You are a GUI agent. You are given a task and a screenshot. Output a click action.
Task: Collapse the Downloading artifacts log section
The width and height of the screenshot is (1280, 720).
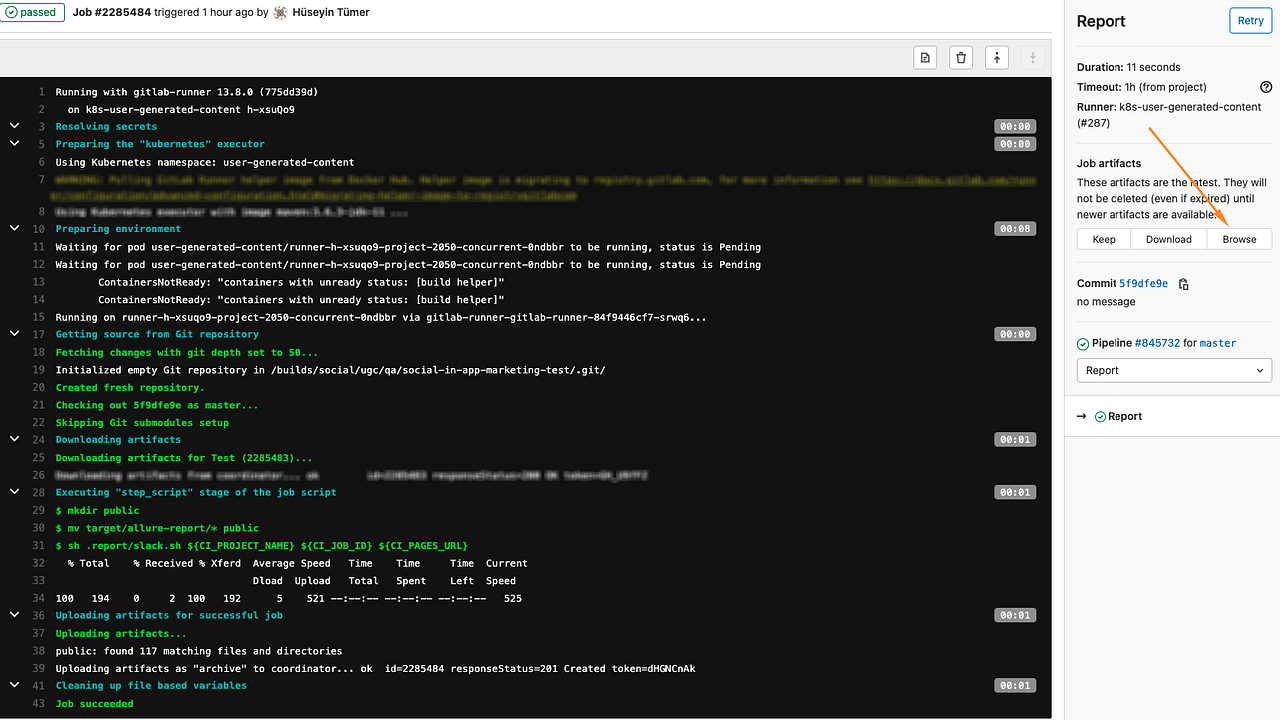pos(13,439)
